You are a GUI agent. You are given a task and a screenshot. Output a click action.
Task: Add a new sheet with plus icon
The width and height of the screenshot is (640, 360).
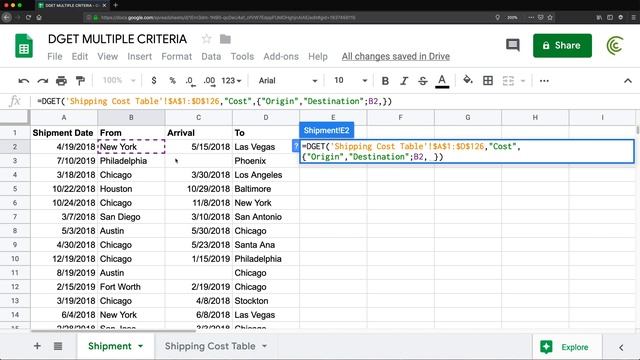37,346
